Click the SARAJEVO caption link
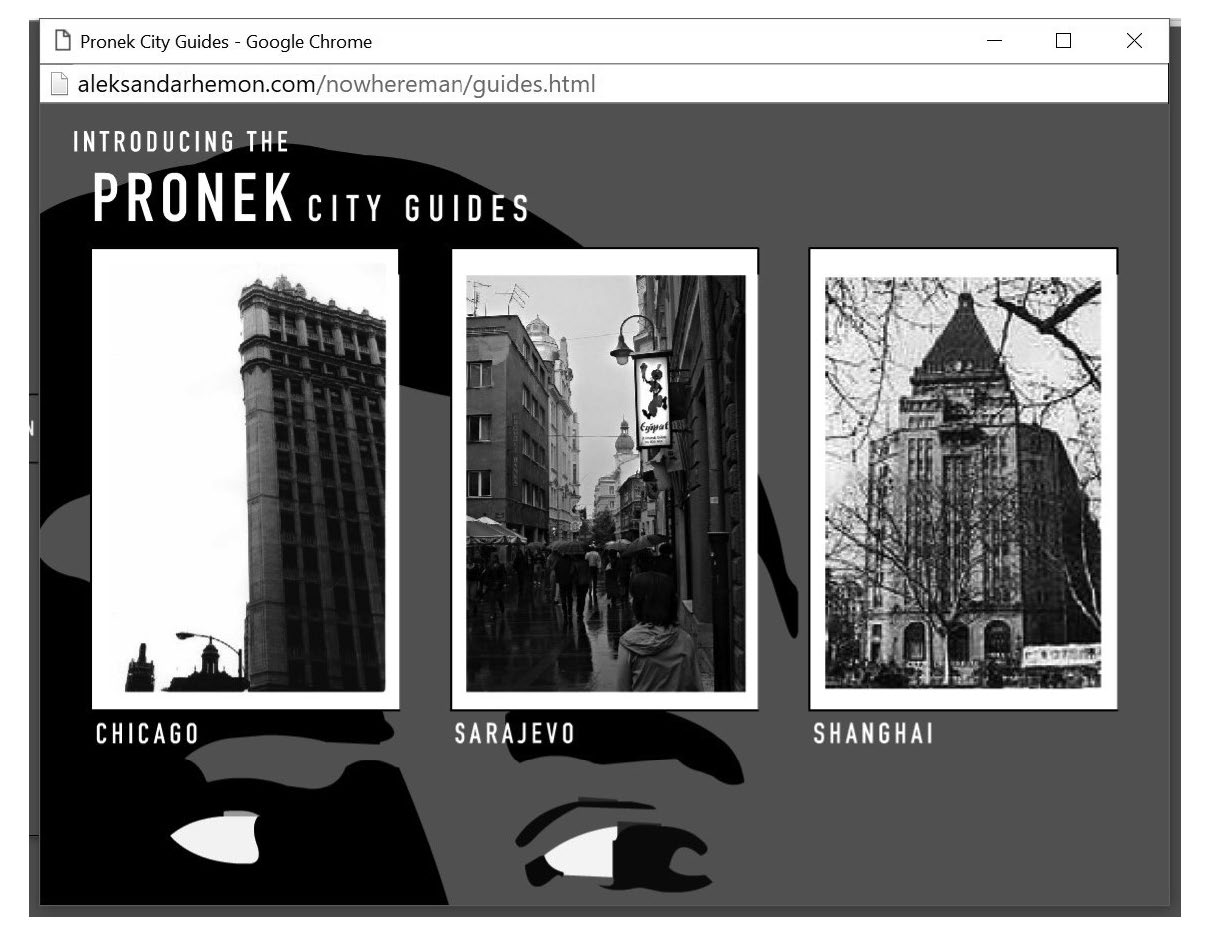Screen dimensions: 1210x935 click(x=515, y=734)
